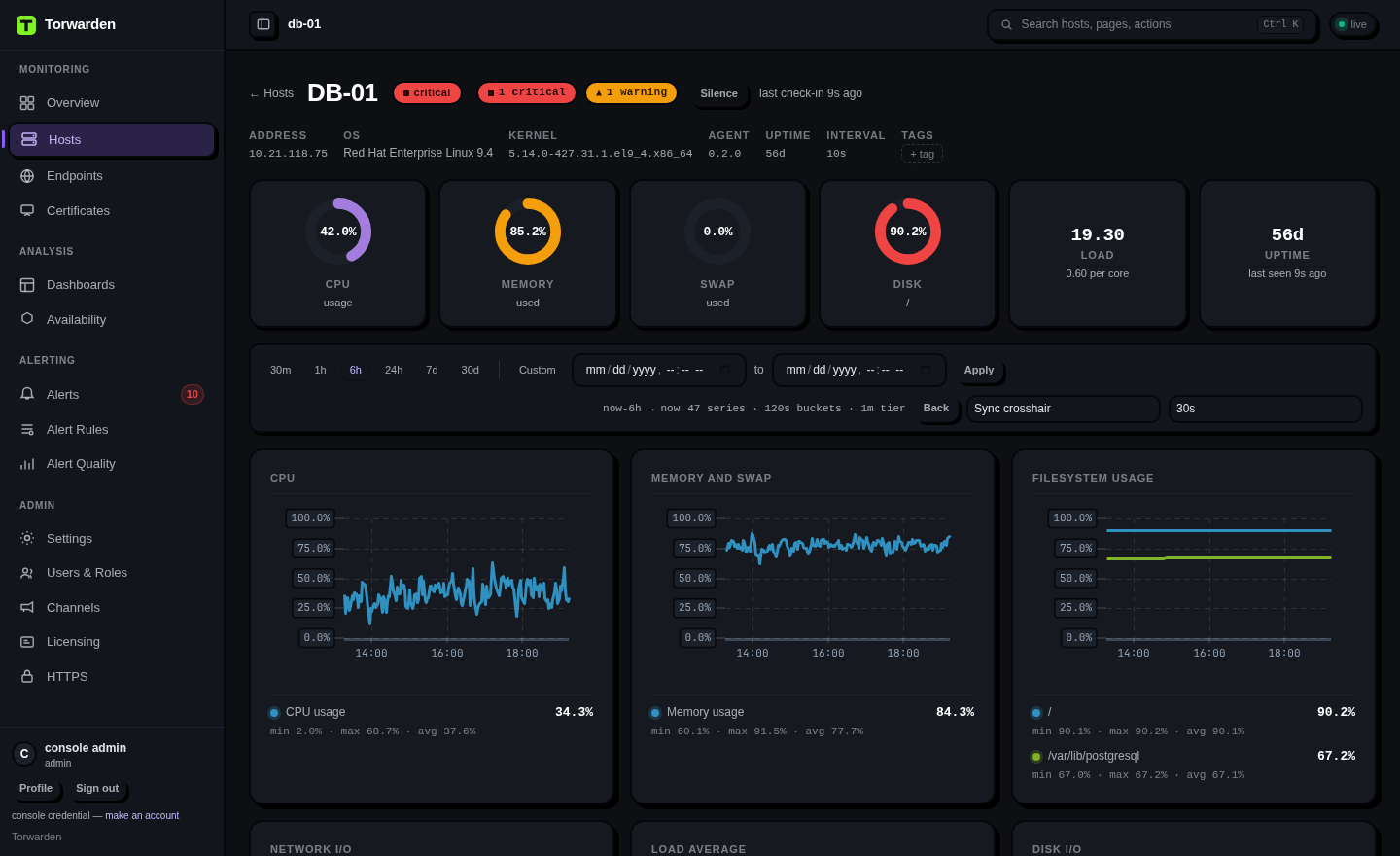1400x856 pixels.
Task: Toggle Memory usage series legend dot
Action: (x=655, y=713)
